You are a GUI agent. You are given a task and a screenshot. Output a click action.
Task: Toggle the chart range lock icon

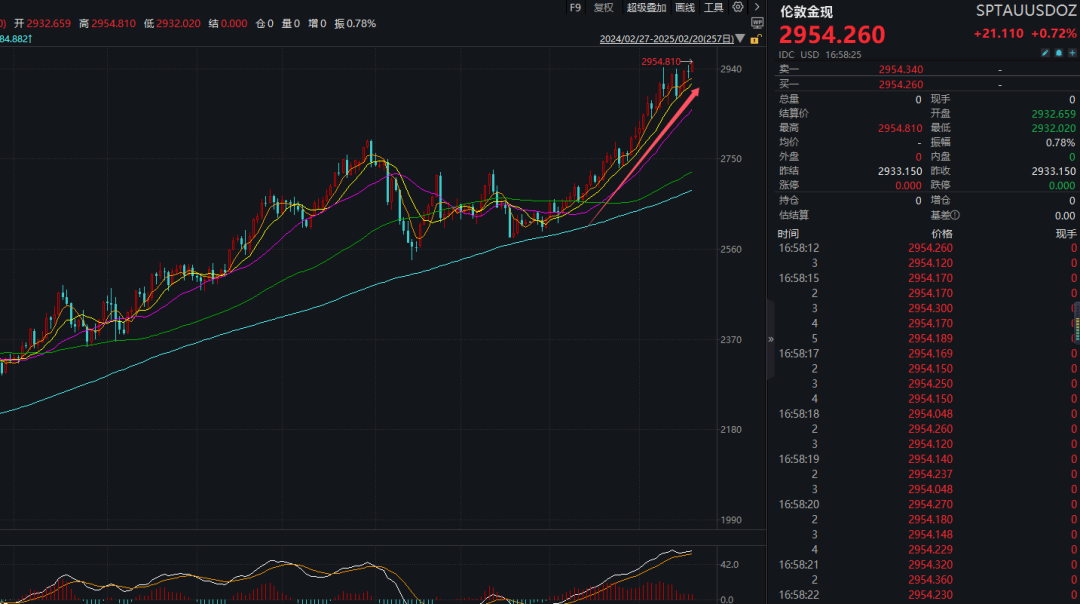[x=753, y=40]
